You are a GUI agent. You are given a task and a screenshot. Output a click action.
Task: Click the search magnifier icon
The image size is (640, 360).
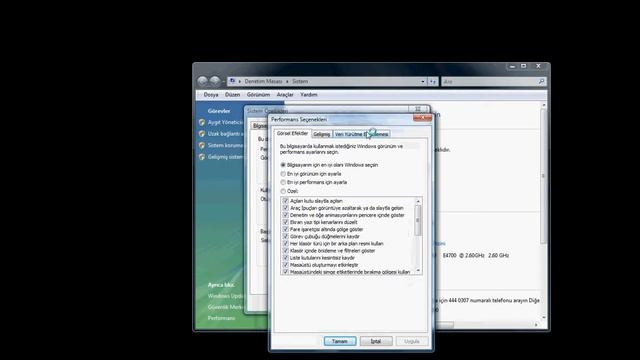541,82
